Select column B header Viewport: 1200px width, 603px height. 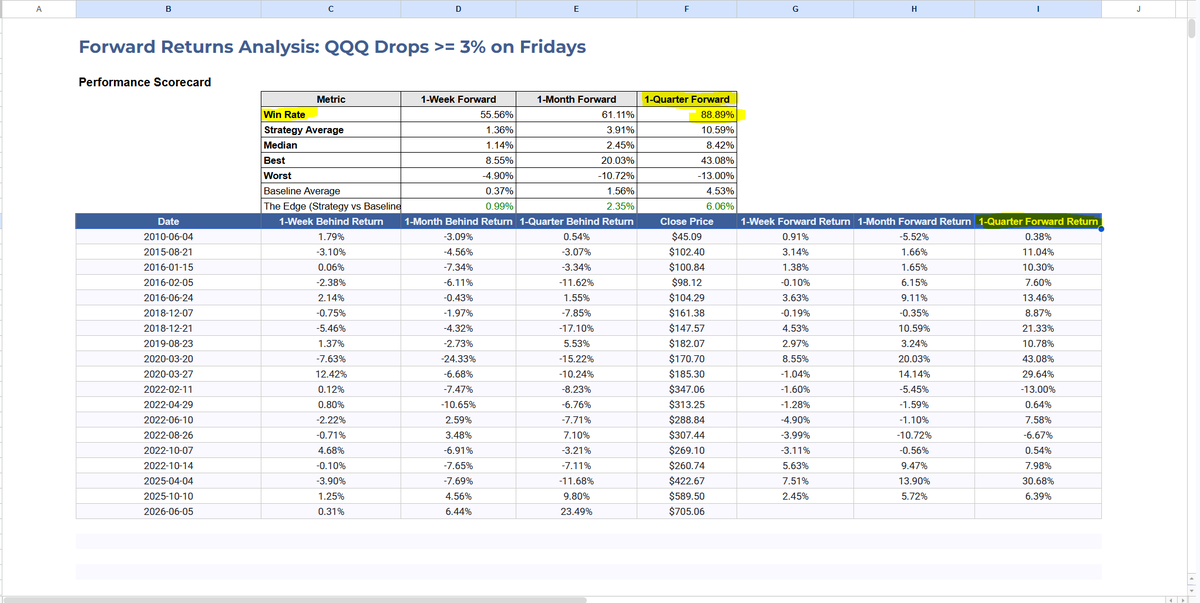[167, 9]
